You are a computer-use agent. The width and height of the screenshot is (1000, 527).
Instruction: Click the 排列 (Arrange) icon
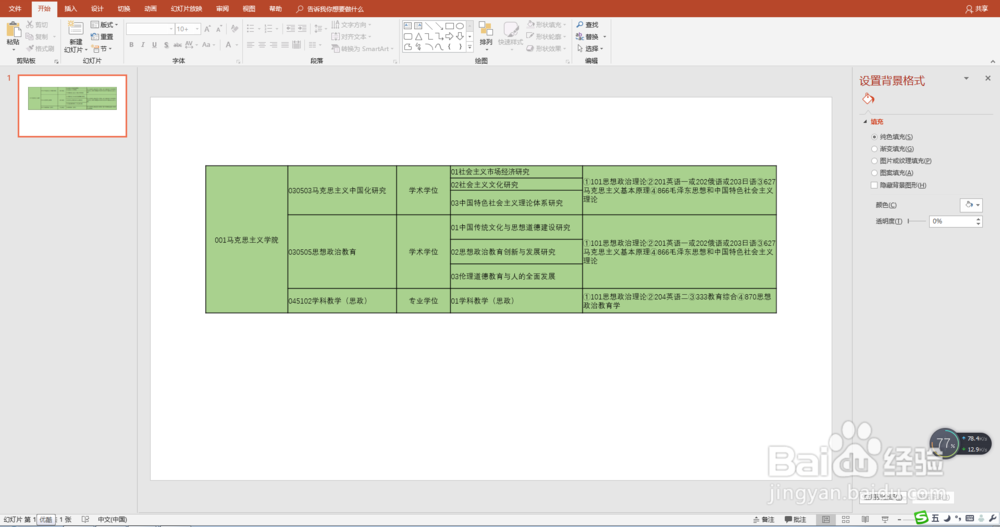[486, 29]
